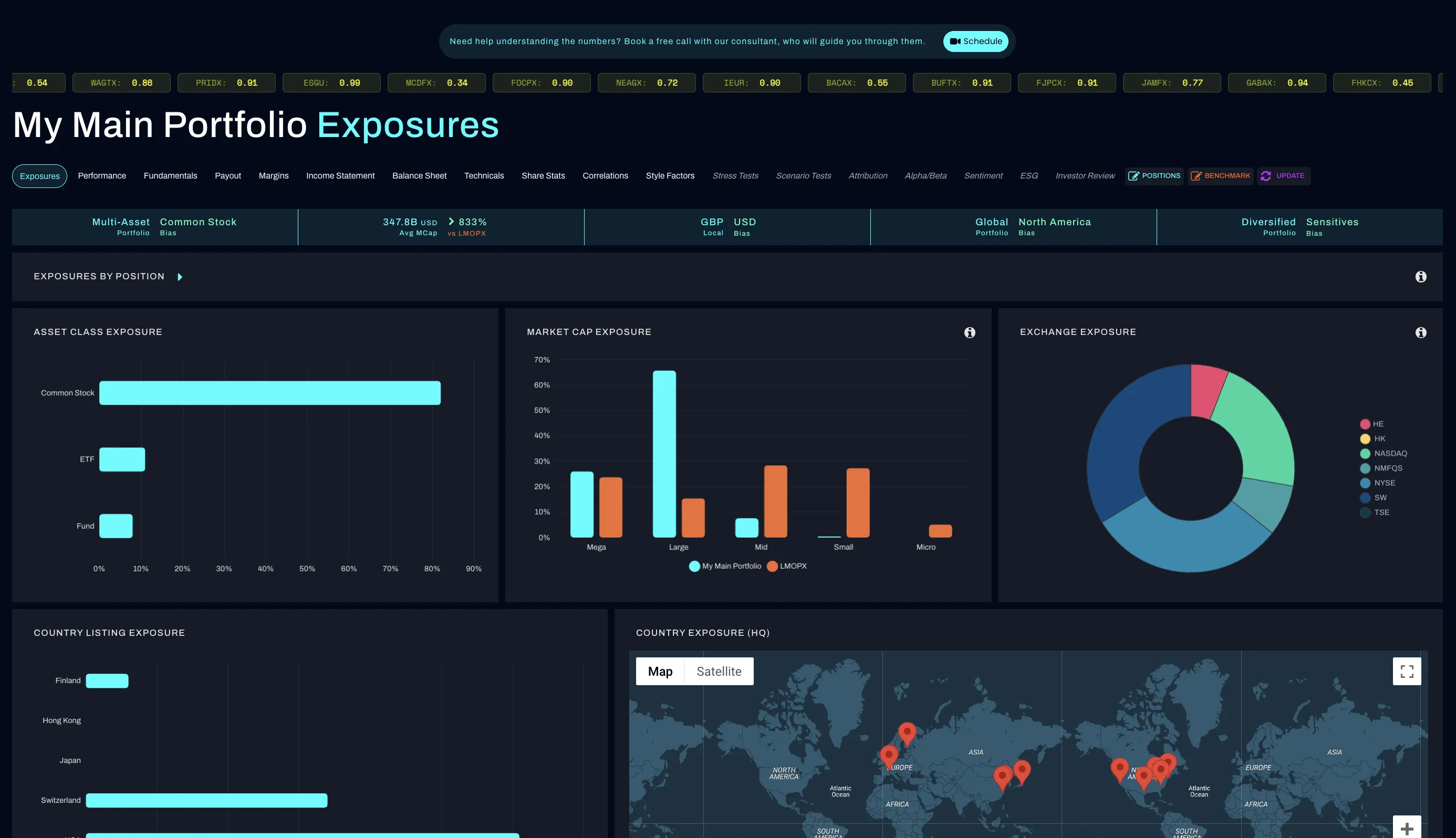Click the Exposures By Position info icon

pos(1420,277)
